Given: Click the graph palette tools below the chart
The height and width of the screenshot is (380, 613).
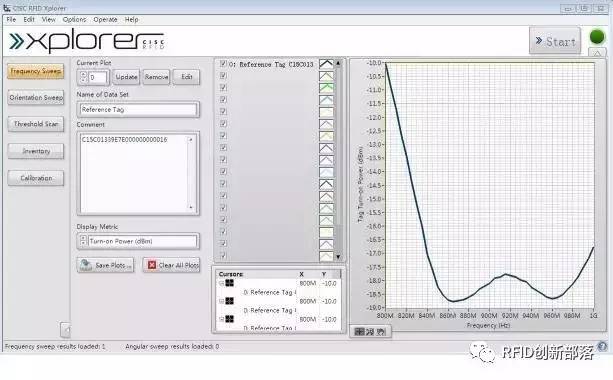Looking at the screenshot, I should (x=370, y=332).
